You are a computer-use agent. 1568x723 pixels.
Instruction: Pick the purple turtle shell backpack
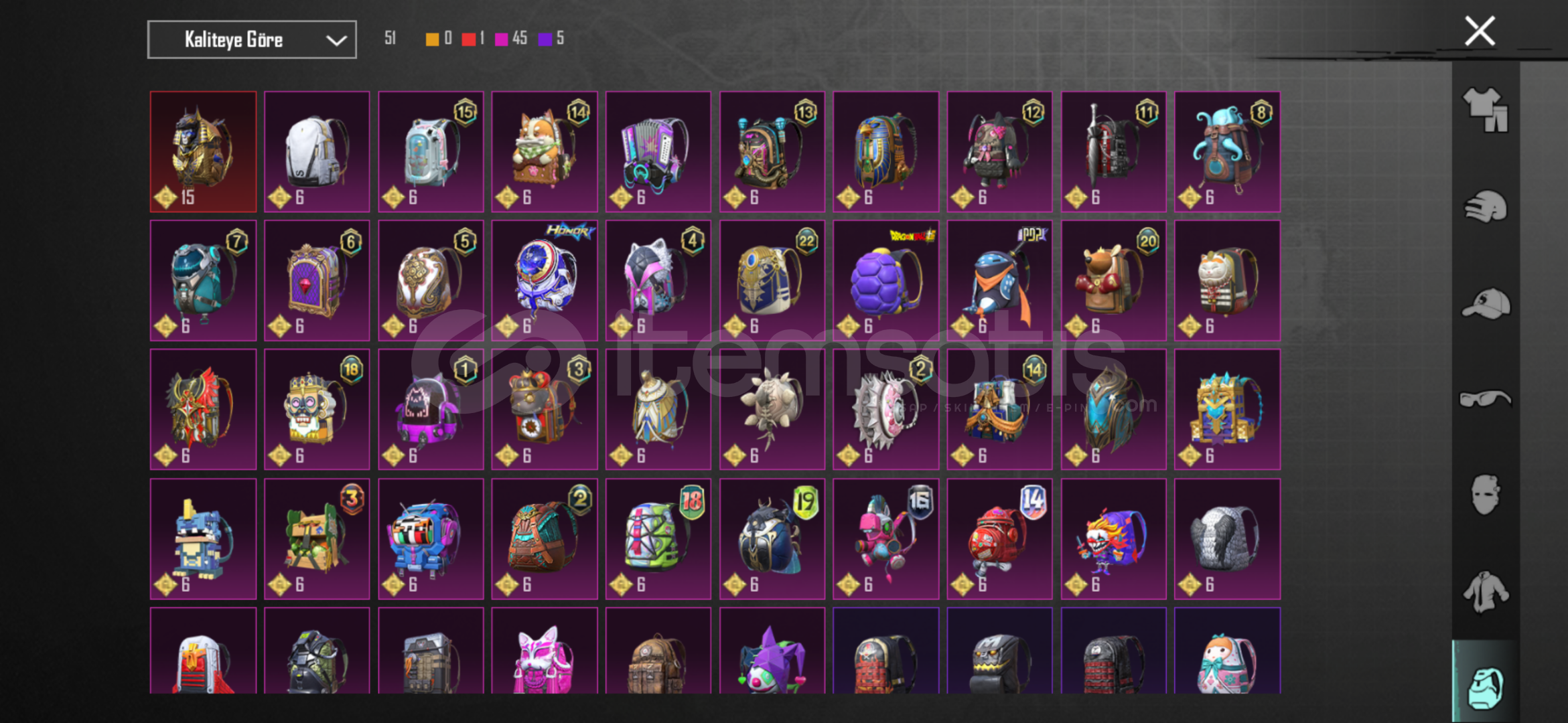885,280
